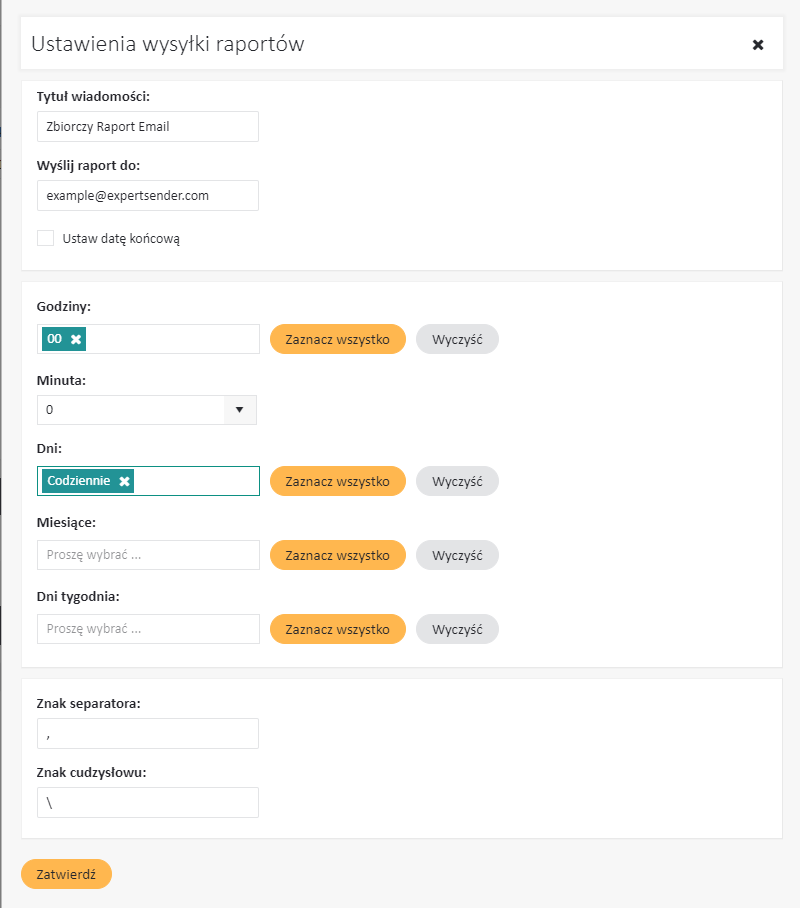Screen dimensions: 800x908
Task: Clear the Miesiące selection
Action: pyautogui.click(x=457, y=555)
